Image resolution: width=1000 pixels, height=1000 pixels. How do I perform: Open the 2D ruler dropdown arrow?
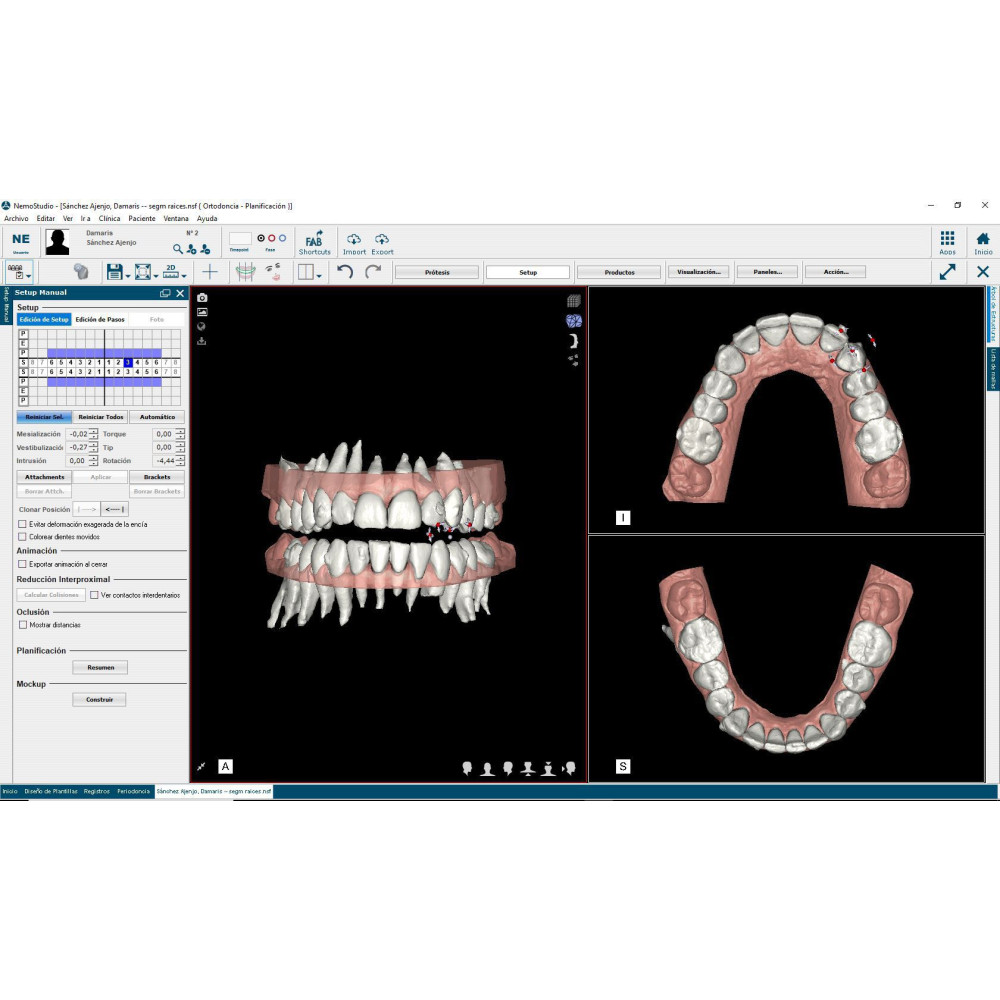point(184,276)
